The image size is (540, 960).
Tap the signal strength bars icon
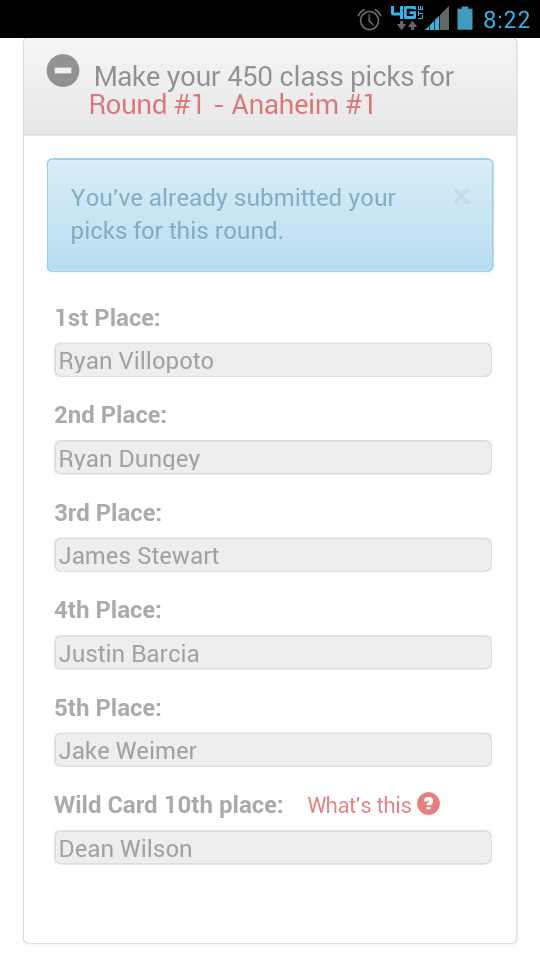(438, 18)
